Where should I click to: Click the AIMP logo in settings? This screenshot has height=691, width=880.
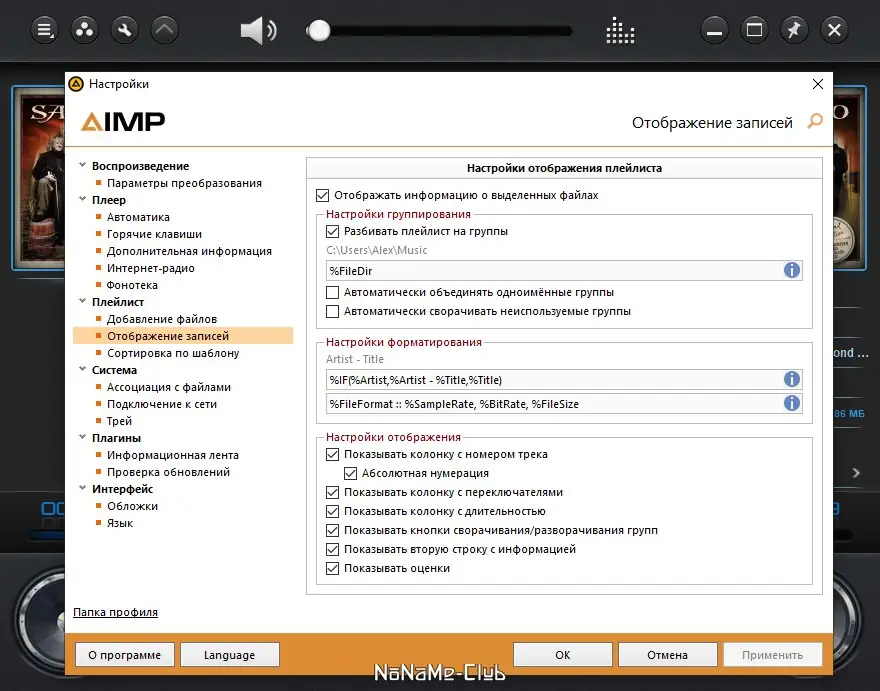(123, 121)
